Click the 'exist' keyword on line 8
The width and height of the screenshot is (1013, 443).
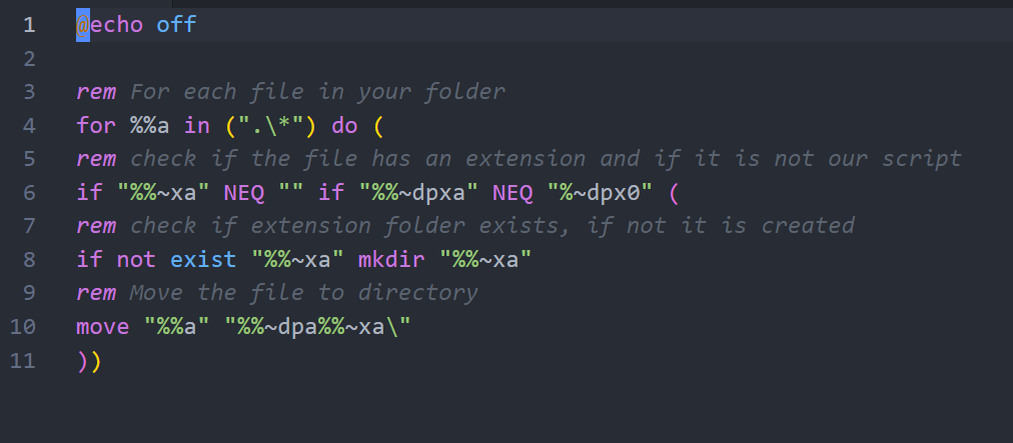[x=204, y=260]
